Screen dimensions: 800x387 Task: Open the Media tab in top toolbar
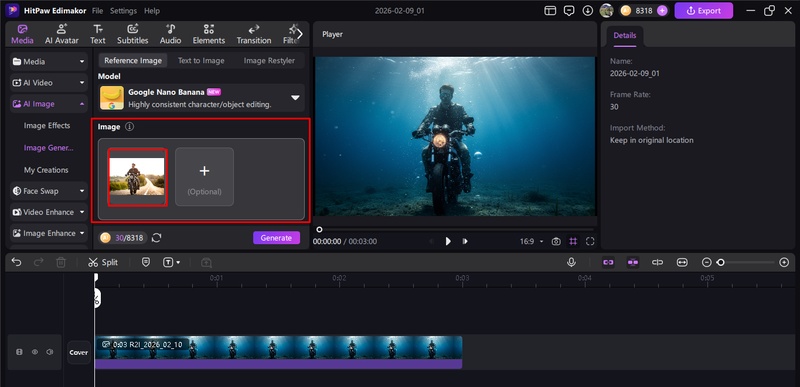pos(22,34)
